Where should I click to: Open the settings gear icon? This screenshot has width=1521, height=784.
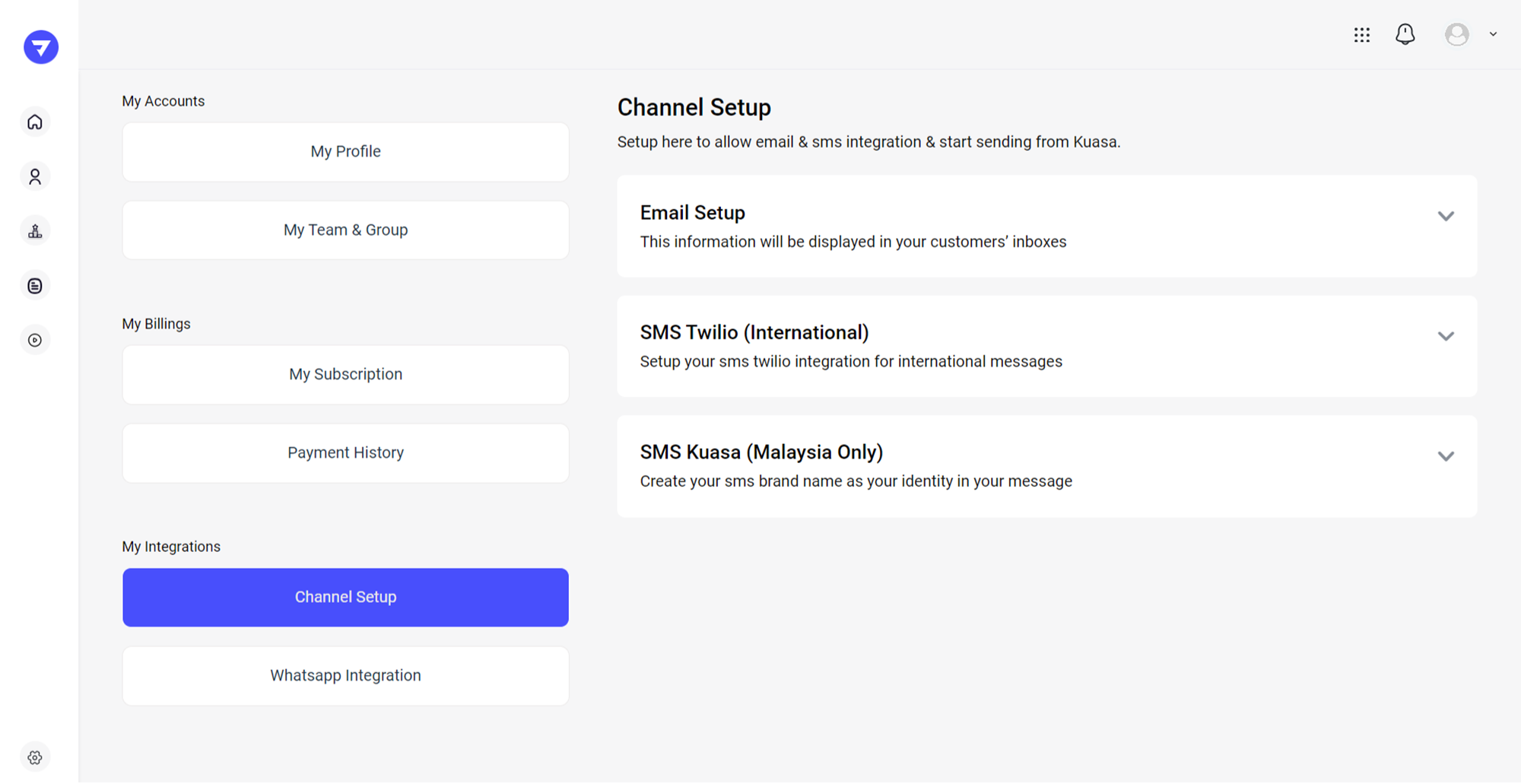click(35, 757)
